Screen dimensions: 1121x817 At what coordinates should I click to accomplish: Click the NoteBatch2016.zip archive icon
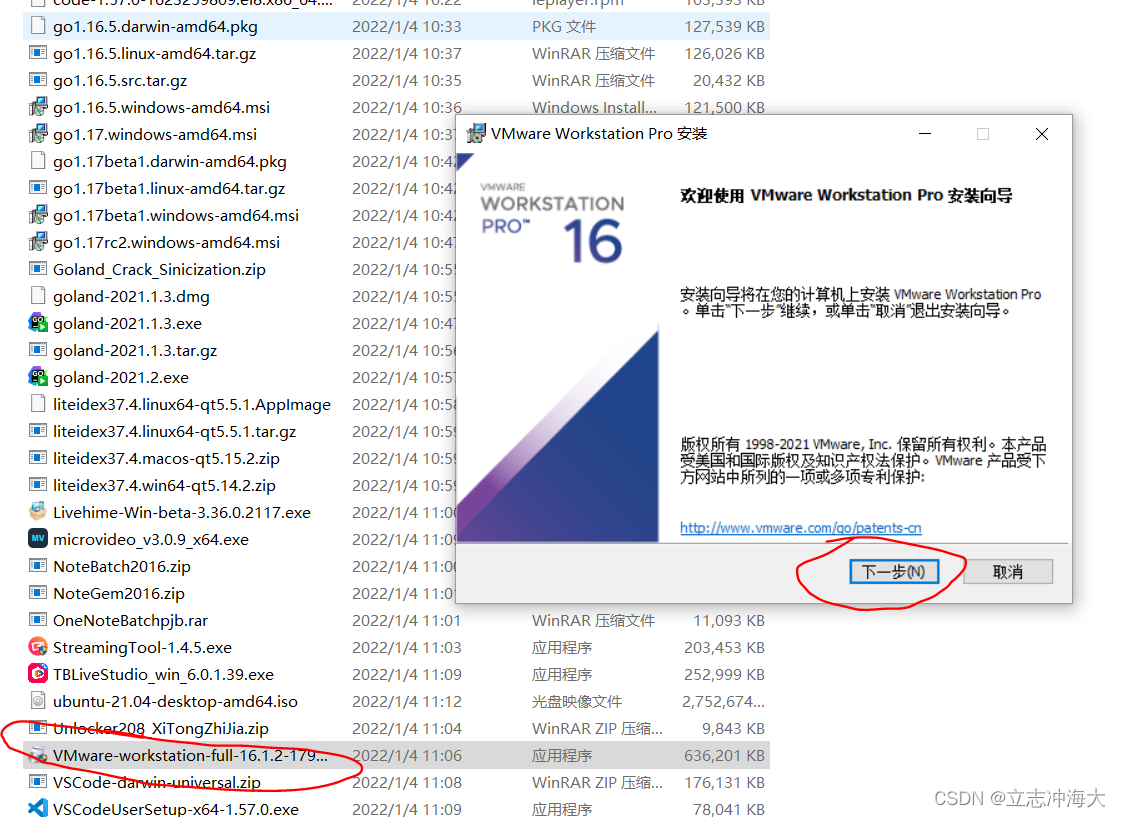[x=38, y=565]
